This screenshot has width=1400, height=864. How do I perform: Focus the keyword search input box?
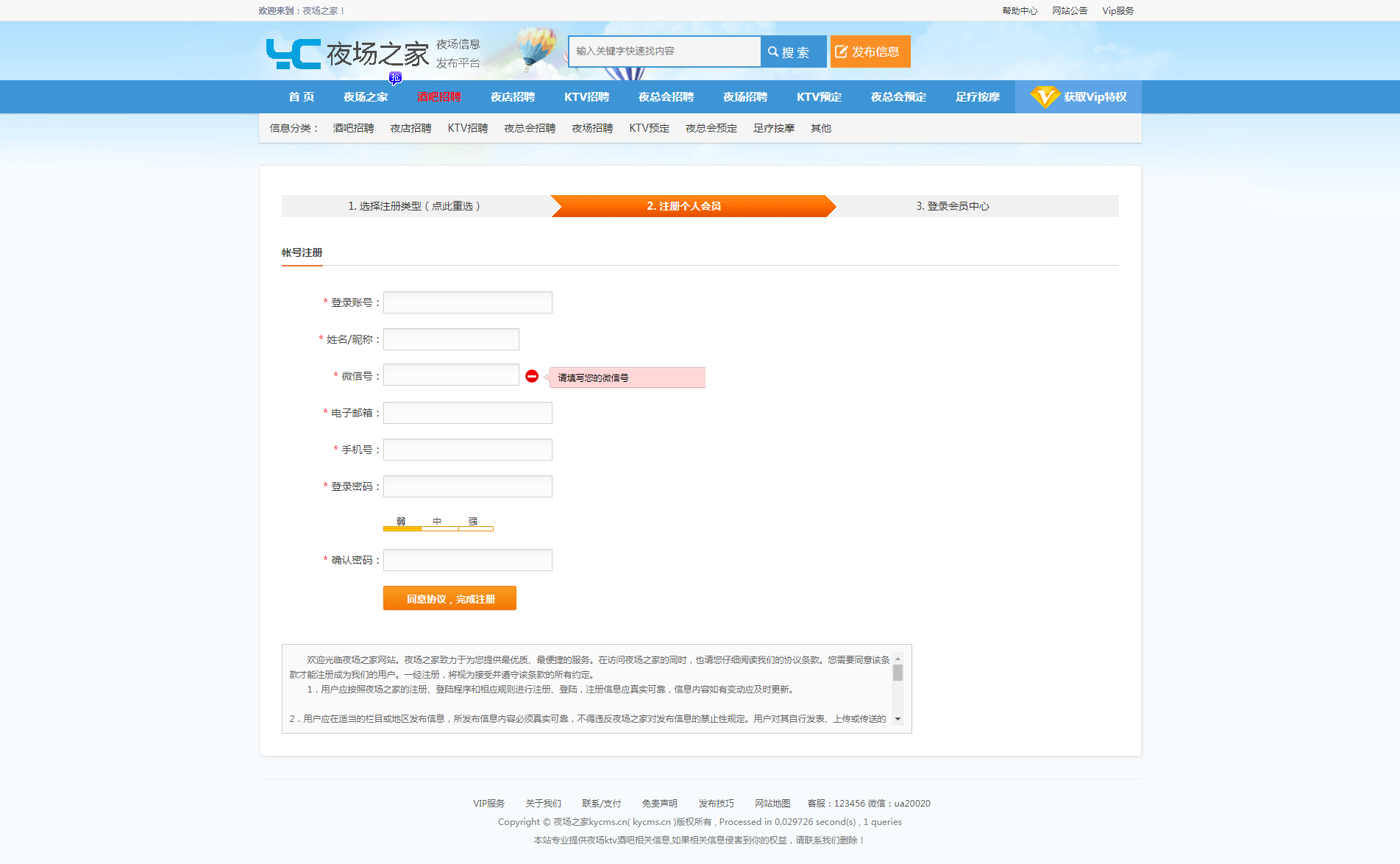point(664,52)
